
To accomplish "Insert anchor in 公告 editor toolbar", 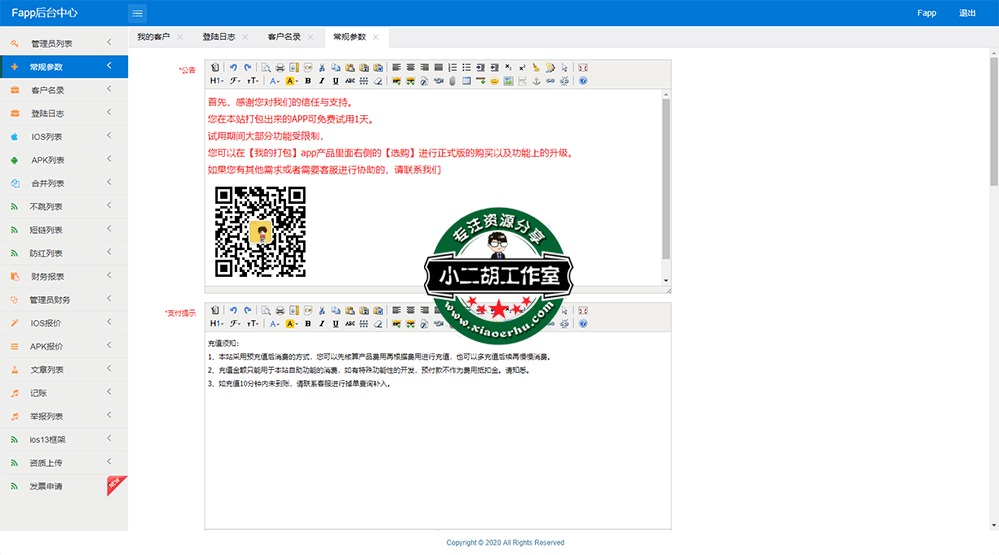I will tap(536, 81).
